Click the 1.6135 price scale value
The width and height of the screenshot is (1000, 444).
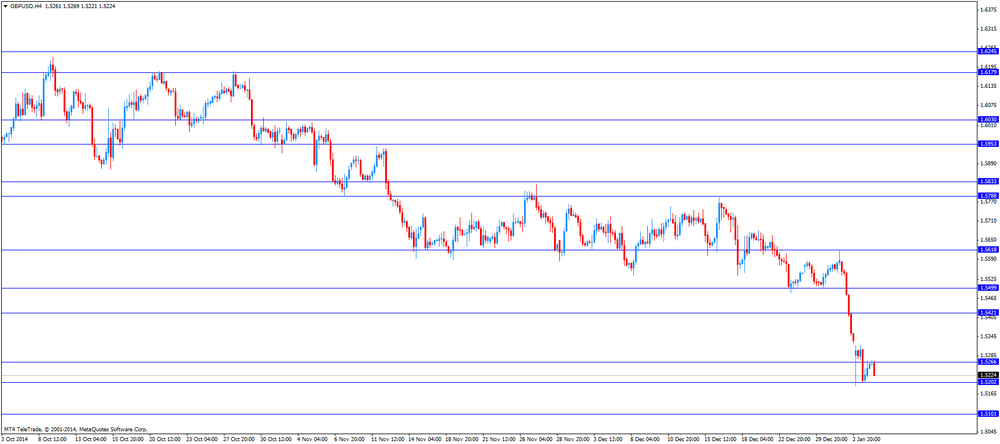989,86
